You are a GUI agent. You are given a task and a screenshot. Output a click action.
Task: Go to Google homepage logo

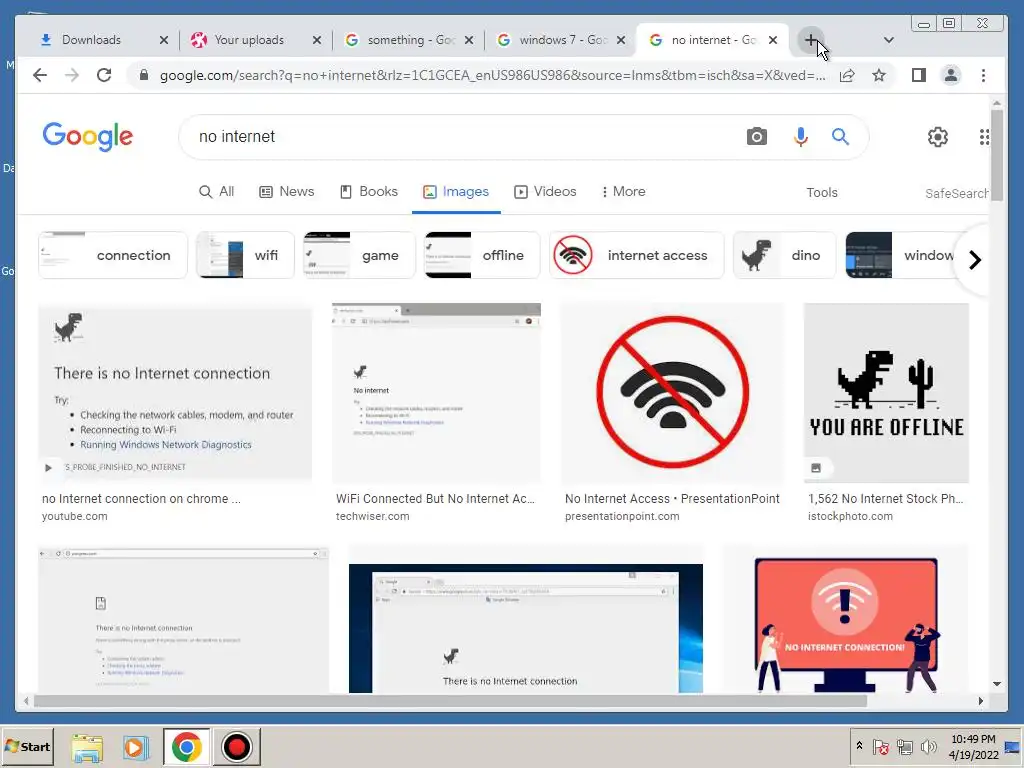(88, 136)
